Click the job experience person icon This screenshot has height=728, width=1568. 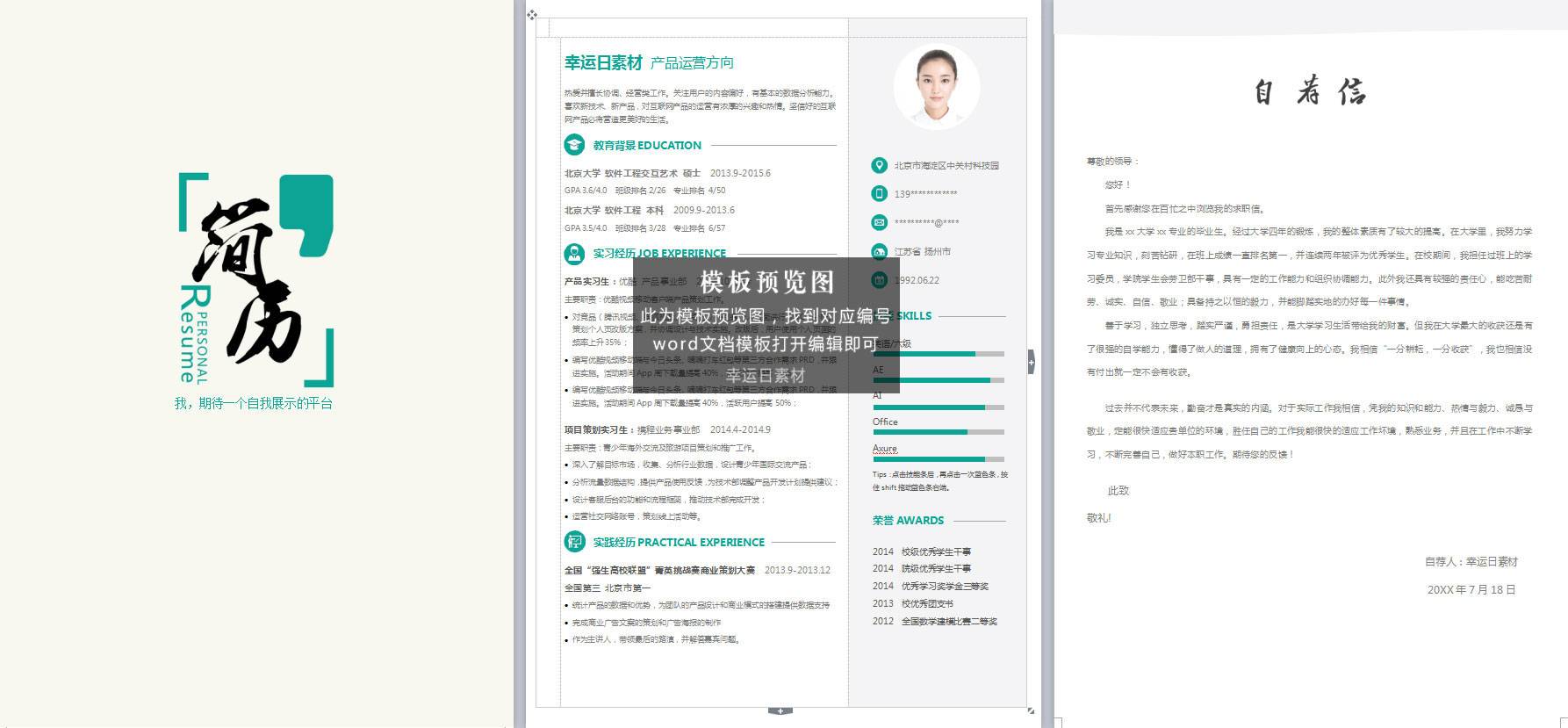coord(574,254)
